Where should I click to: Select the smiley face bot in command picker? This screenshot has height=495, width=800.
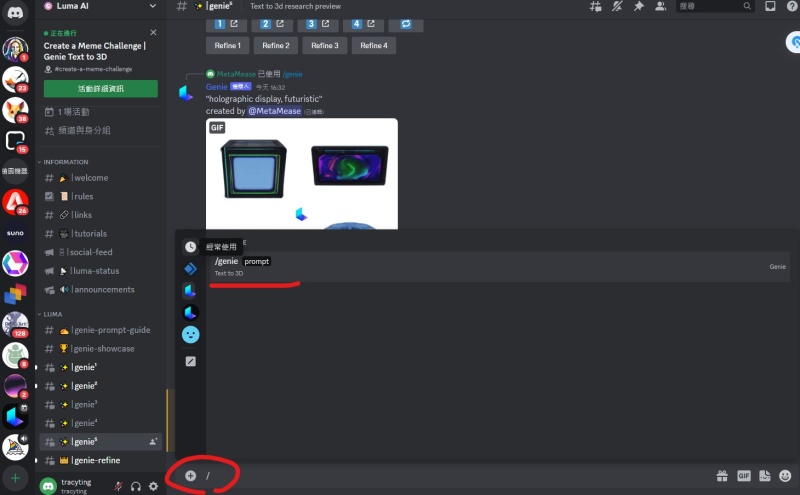tap(190, 335)
